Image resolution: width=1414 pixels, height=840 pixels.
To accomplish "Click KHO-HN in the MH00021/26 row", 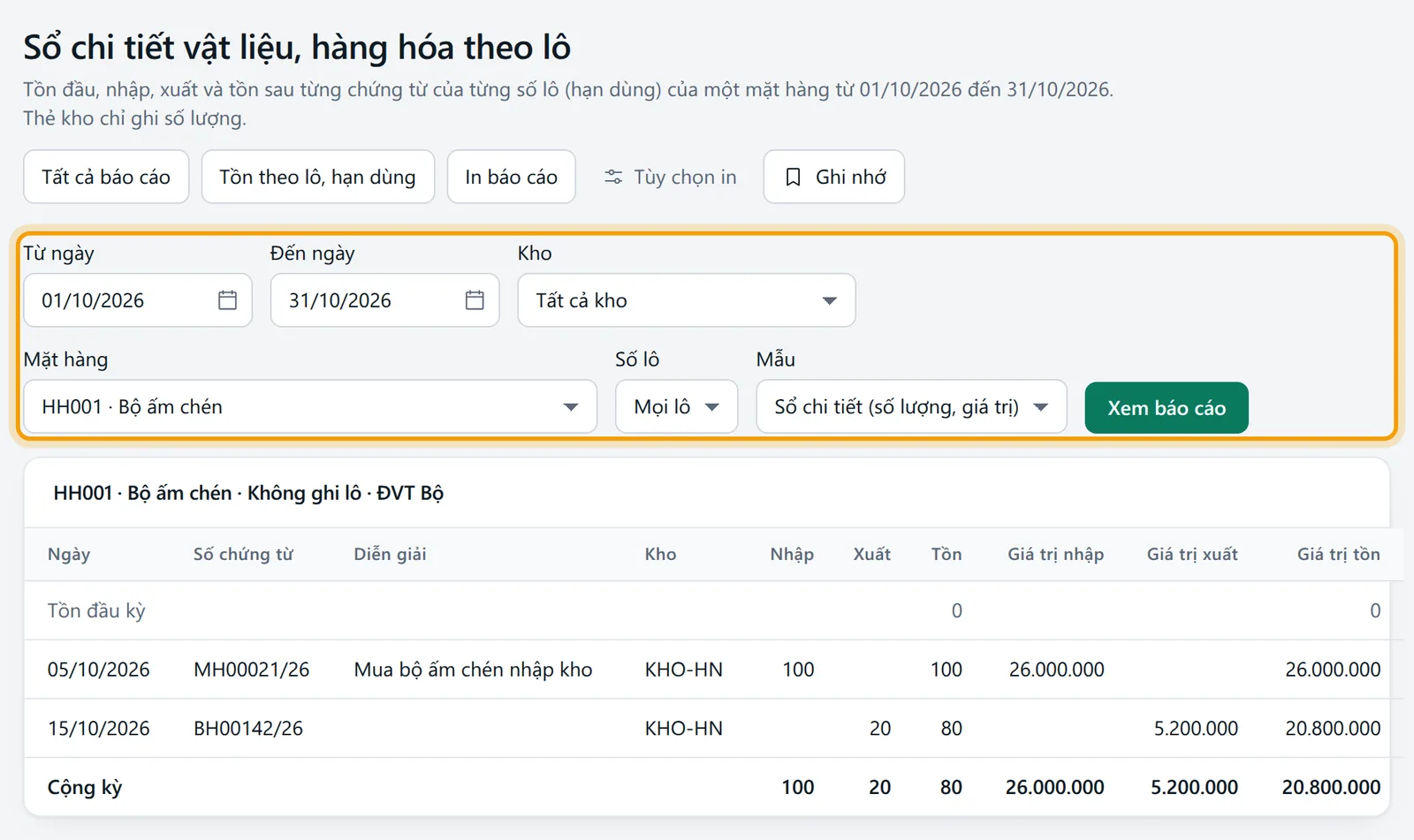I will [x=684, y=670].
